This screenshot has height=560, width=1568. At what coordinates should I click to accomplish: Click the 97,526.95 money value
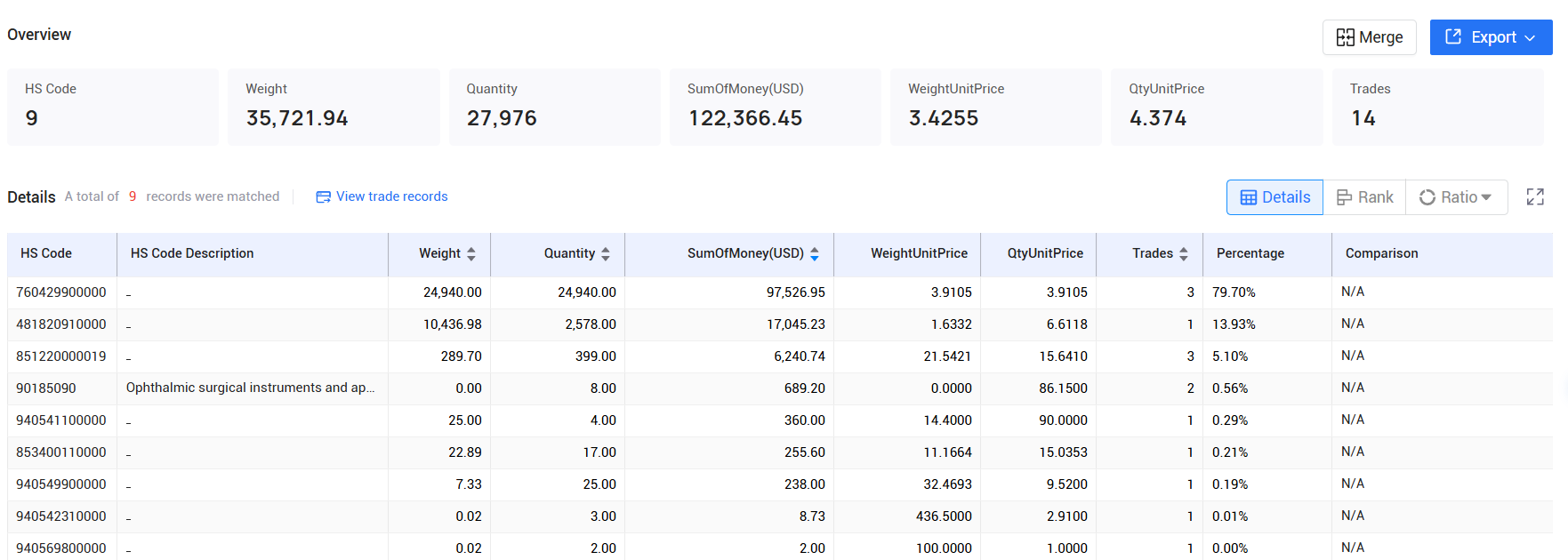tap(796, 292)
